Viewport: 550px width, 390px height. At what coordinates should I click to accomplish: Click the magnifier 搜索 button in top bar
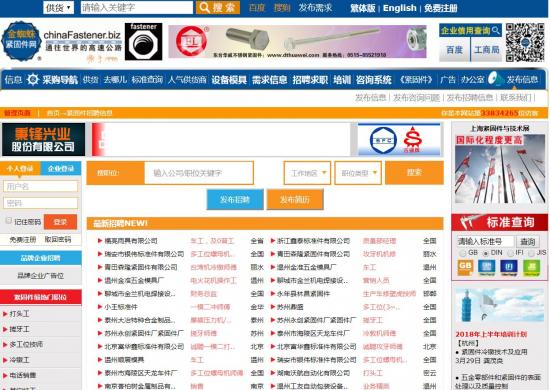(218, 7)
